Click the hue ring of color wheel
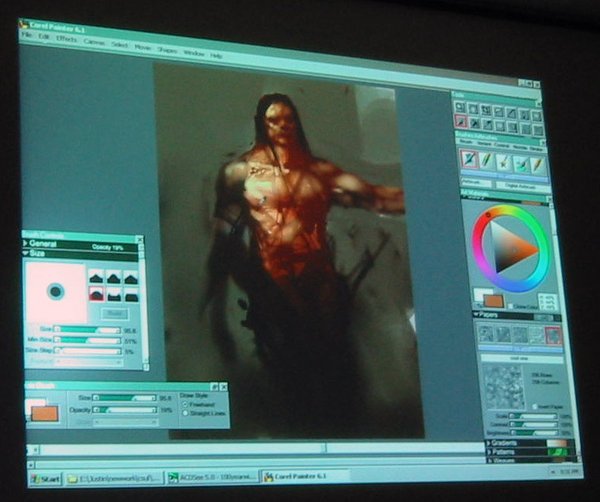600x502 pixels. 543,249
